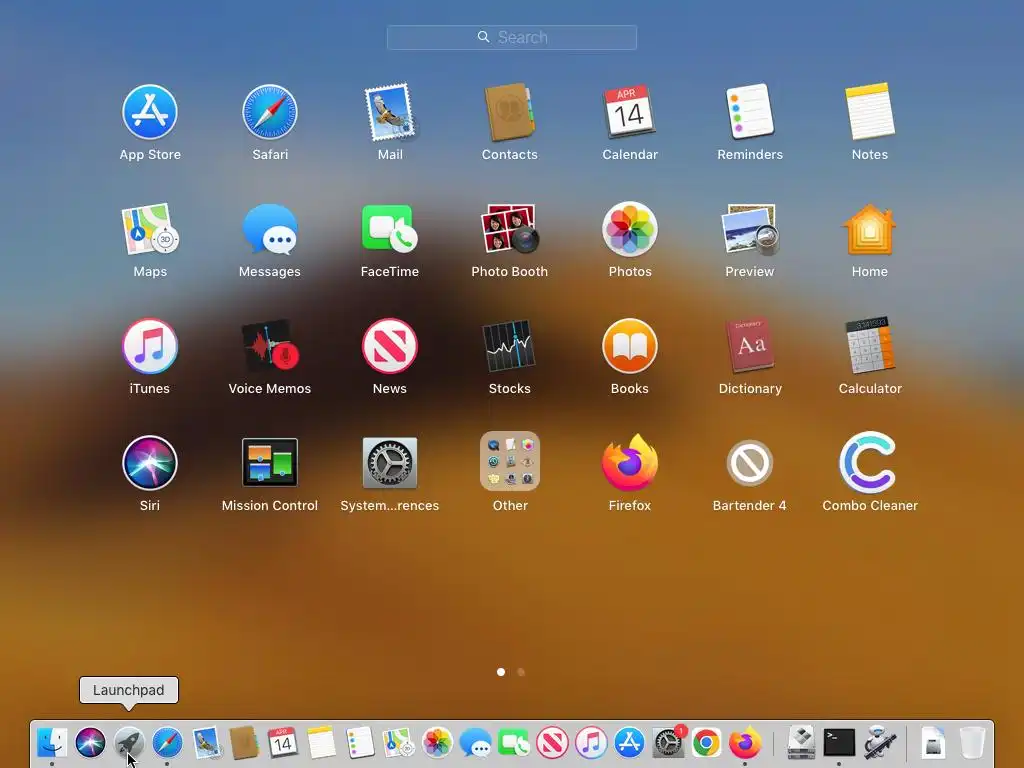
Task: Open the Trash in the Dock
Action: pos(972,743)
